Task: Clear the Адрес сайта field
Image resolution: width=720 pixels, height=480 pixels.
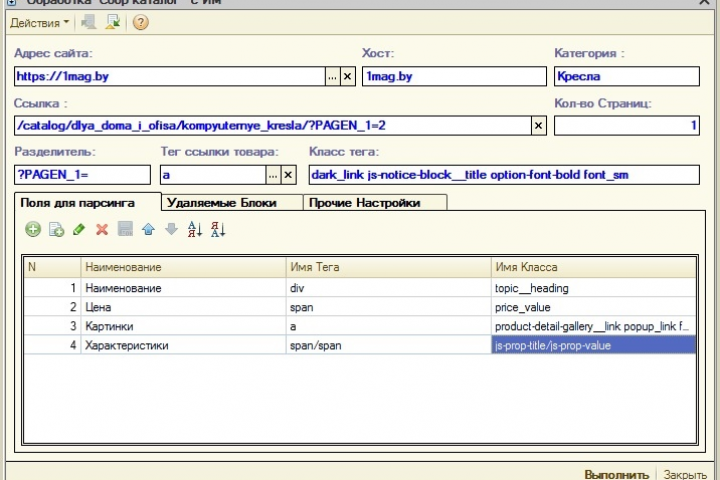Action: pyautogui.click(x=348, y=76)
